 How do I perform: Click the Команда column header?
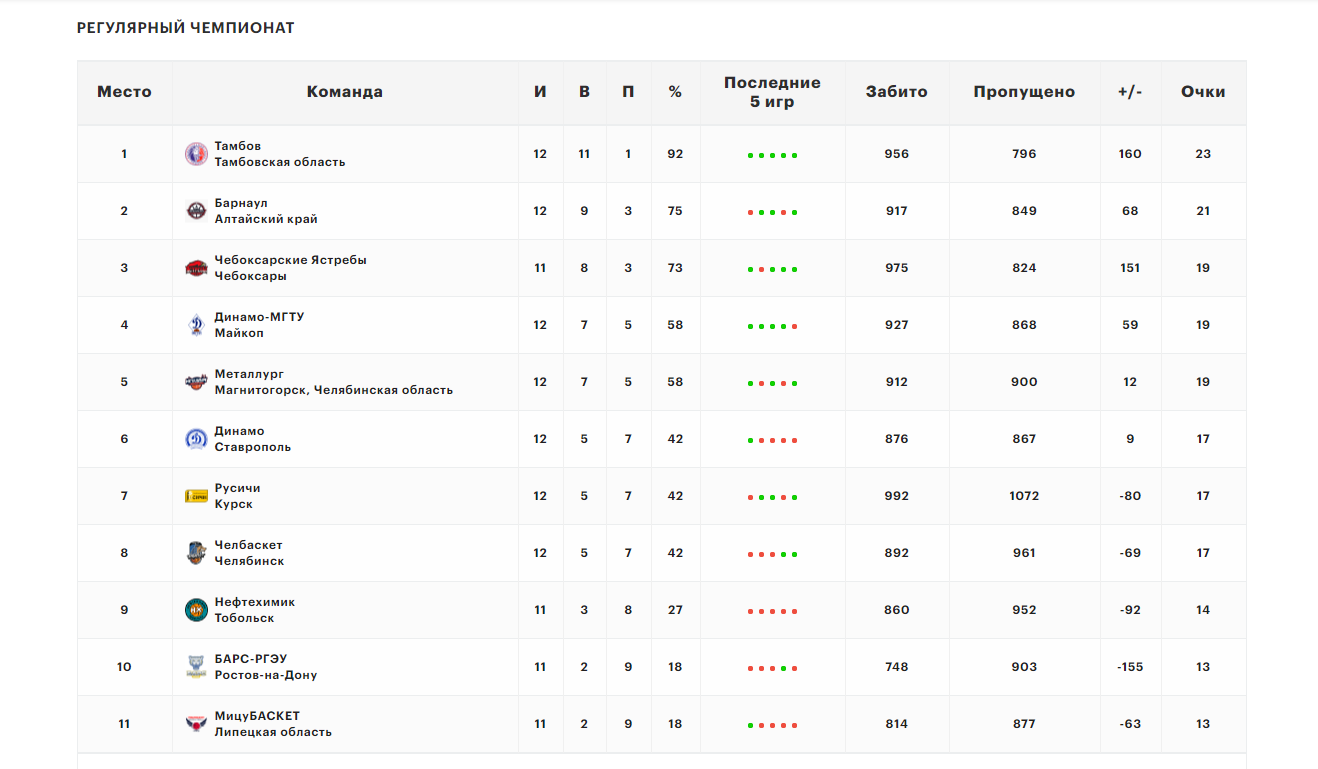point(345,92)
